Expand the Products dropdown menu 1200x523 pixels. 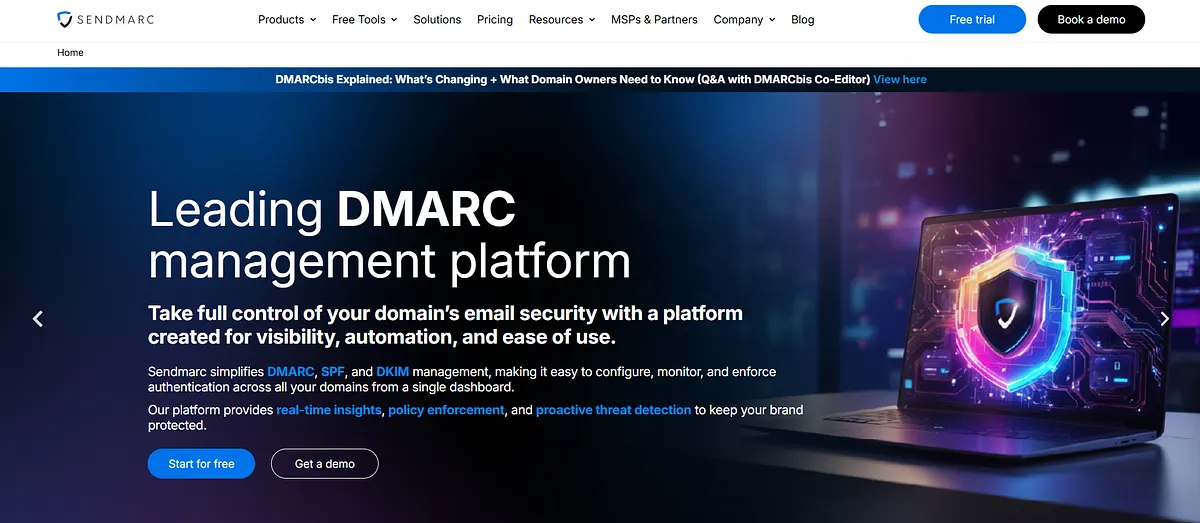287,19
